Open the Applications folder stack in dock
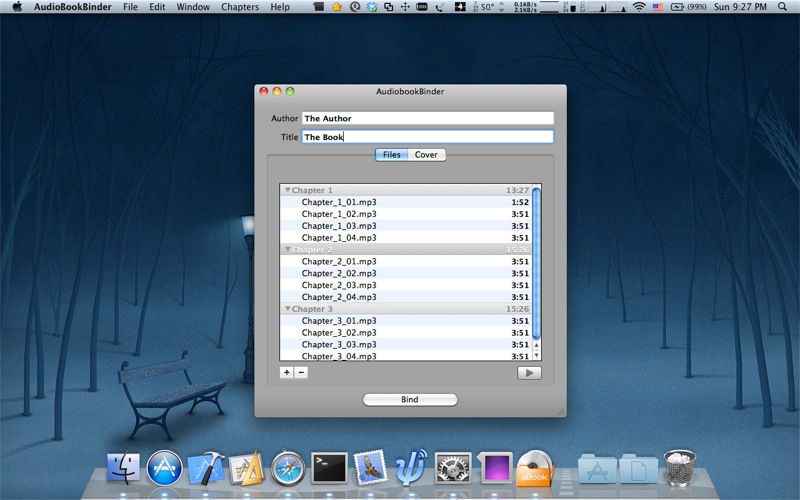800x500 pixels. coord(597,468)
